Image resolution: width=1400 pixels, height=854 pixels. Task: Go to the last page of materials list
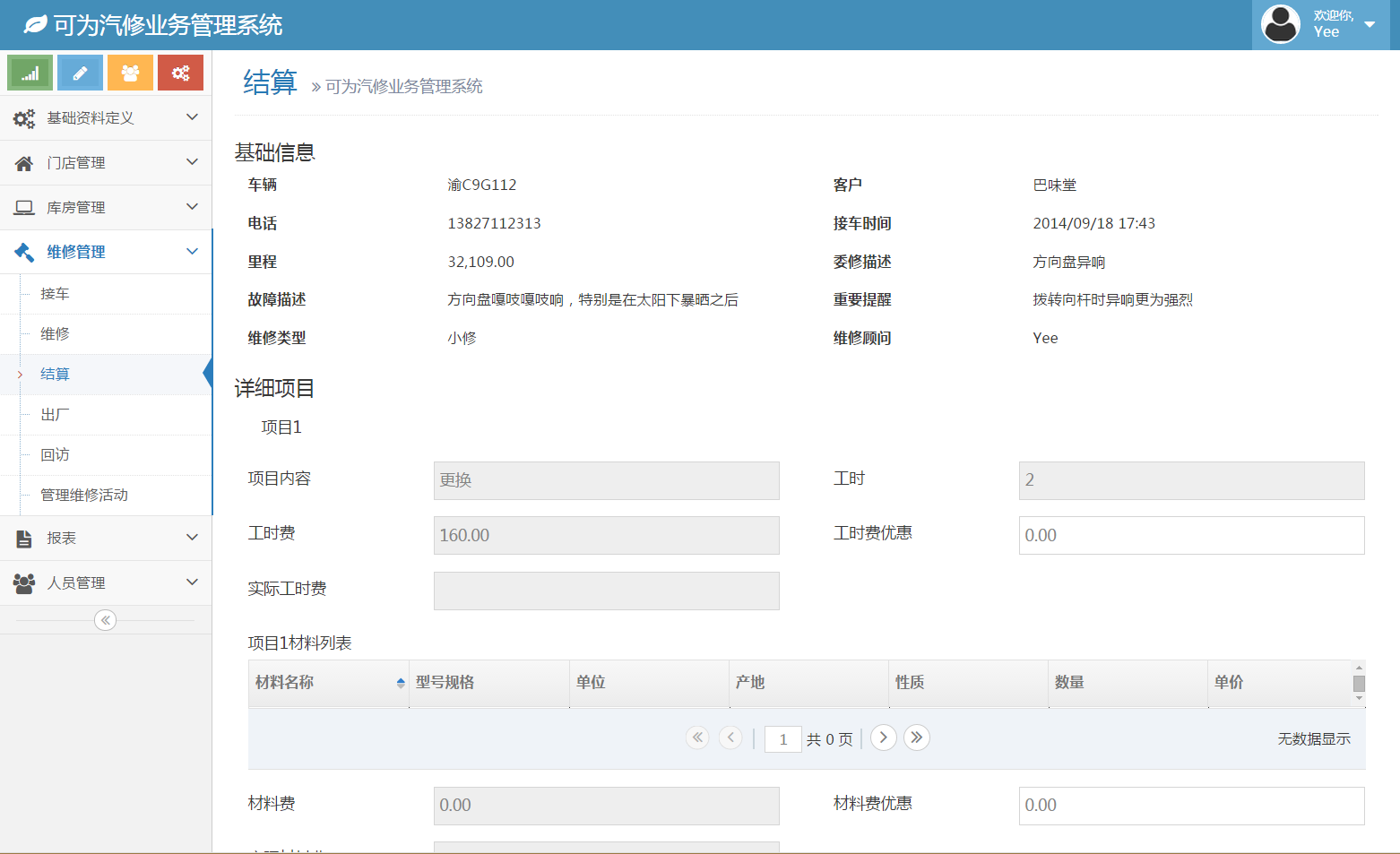point(916,738)
